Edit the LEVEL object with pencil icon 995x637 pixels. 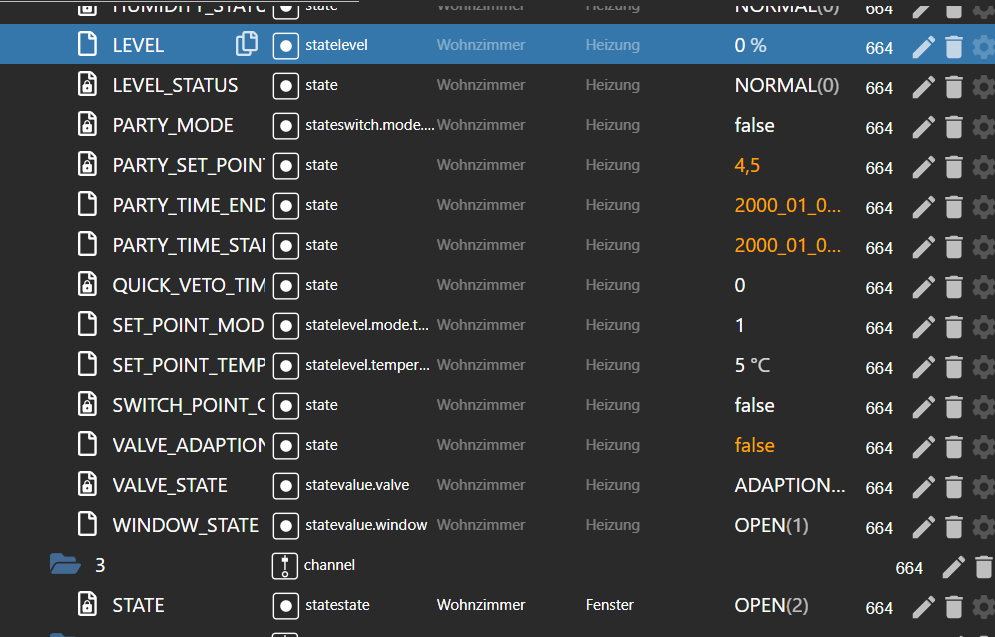[x=923, y=46]
